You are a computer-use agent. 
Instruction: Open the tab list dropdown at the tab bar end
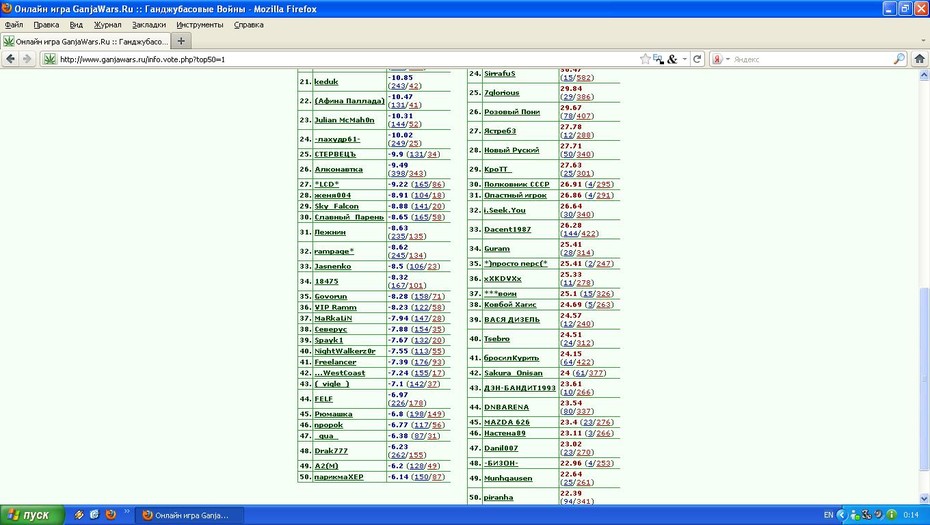pyautogui.click(x=923, y=41)
